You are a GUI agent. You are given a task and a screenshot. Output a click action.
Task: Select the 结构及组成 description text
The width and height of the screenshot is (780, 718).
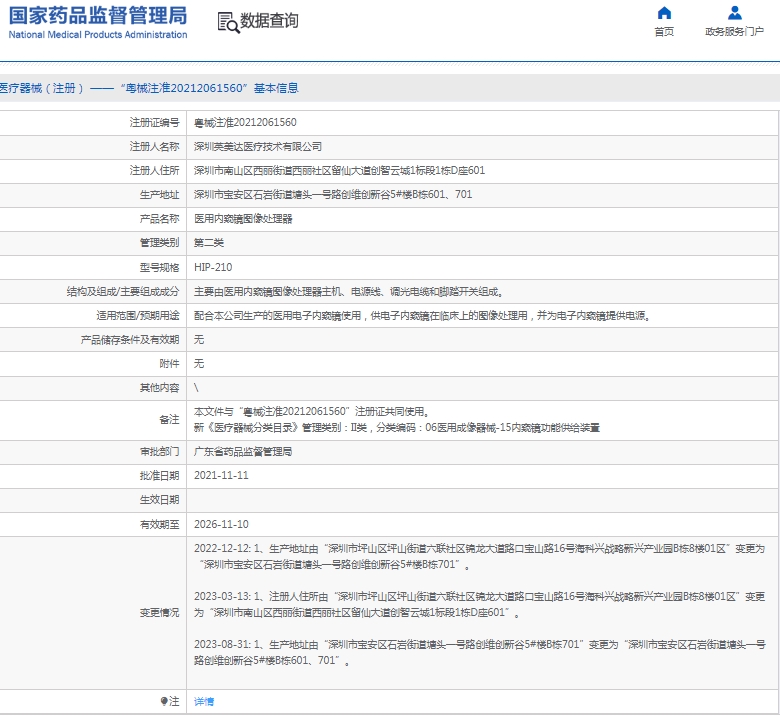point(348,292)
